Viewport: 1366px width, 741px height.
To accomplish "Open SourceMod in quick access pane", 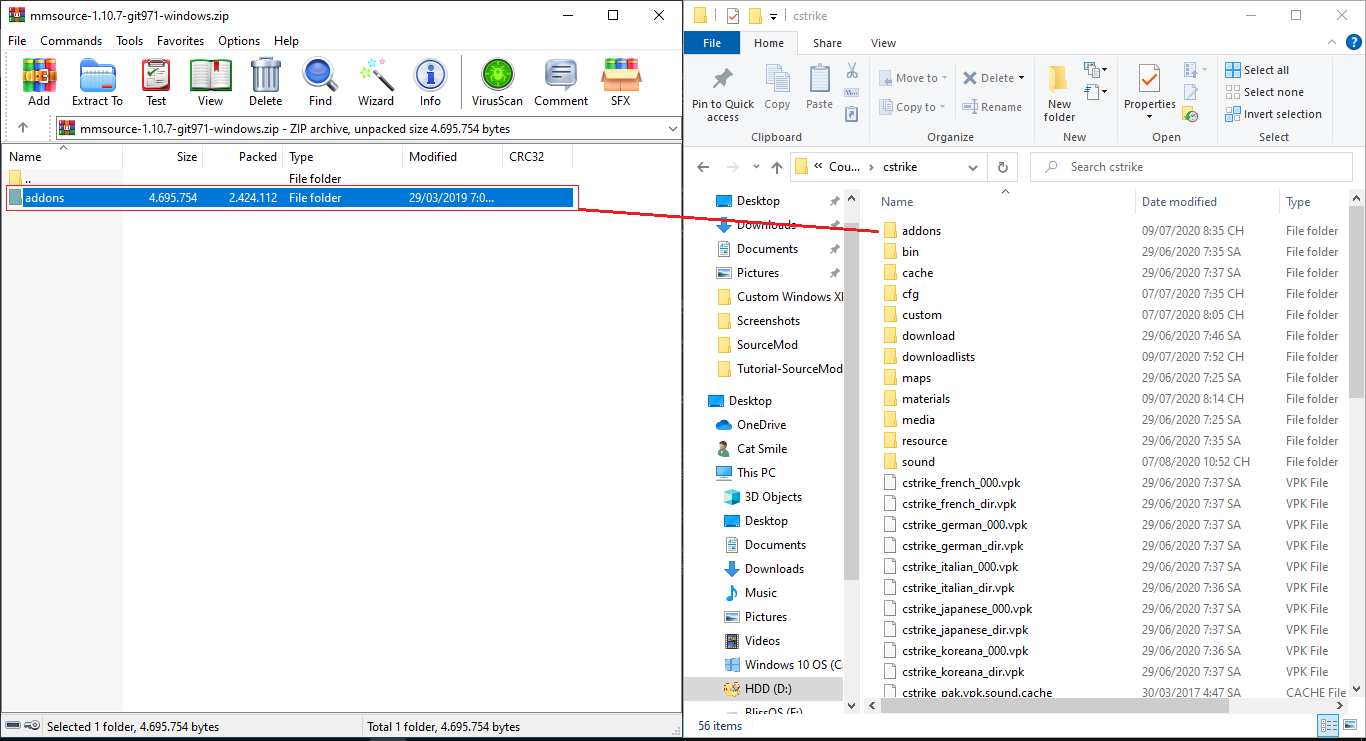I will pyautogui.click(x=767, y=345).
